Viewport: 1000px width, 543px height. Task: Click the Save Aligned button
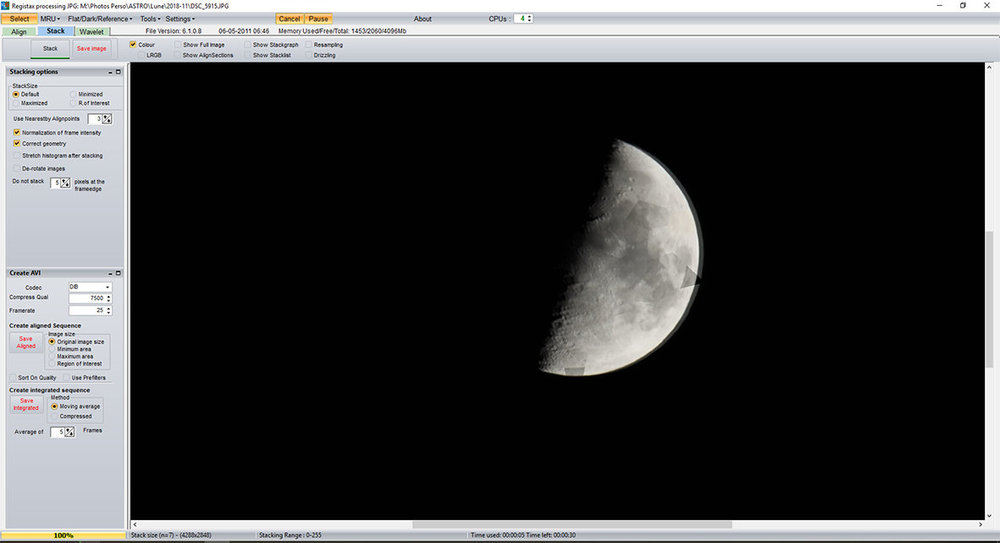click(26, 343)
